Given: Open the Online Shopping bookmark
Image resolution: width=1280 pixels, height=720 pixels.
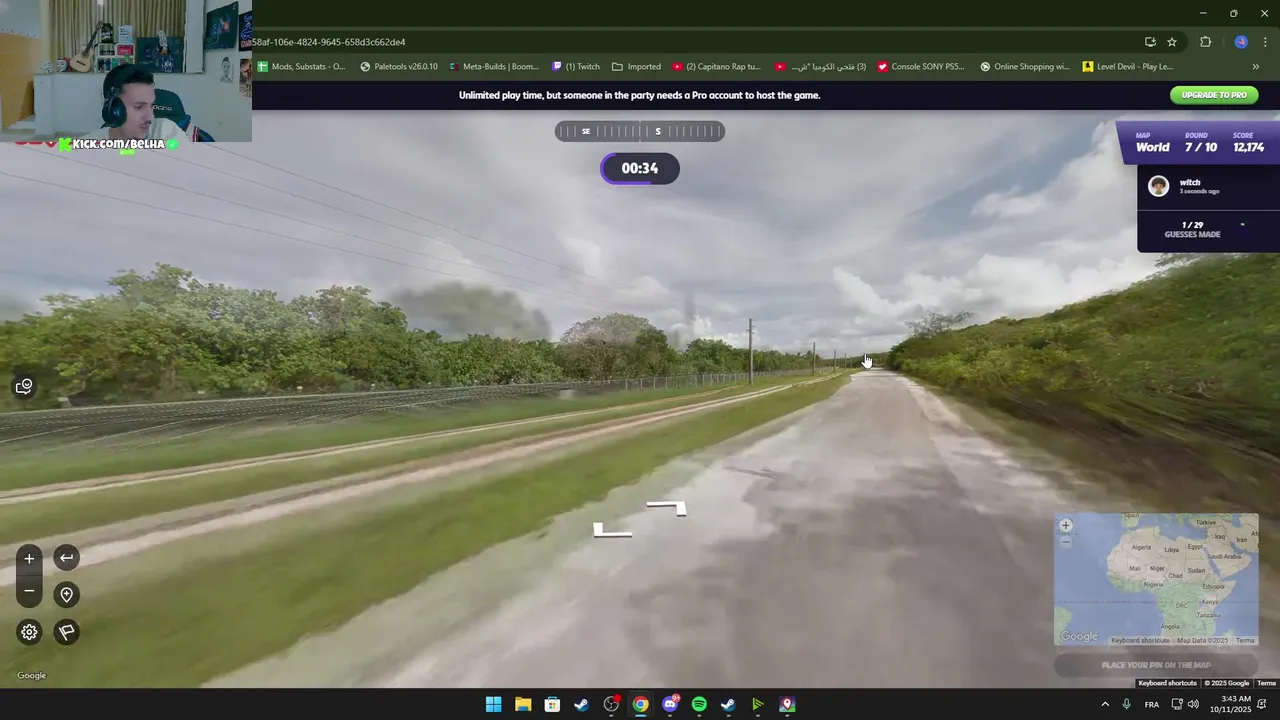Looking at the screenshot, I should coord(1024,67).
